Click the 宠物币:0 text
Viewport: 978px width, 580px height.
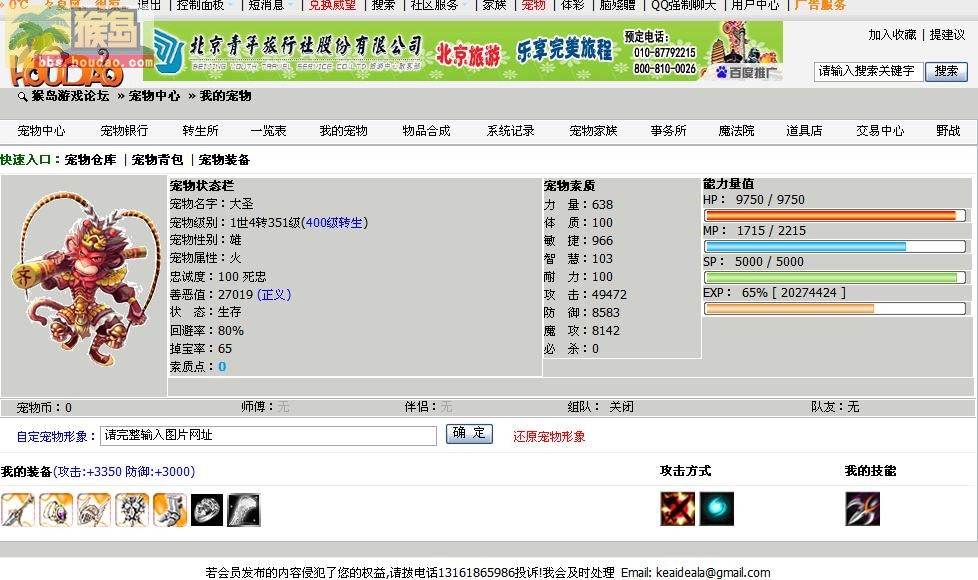[44, 408]
